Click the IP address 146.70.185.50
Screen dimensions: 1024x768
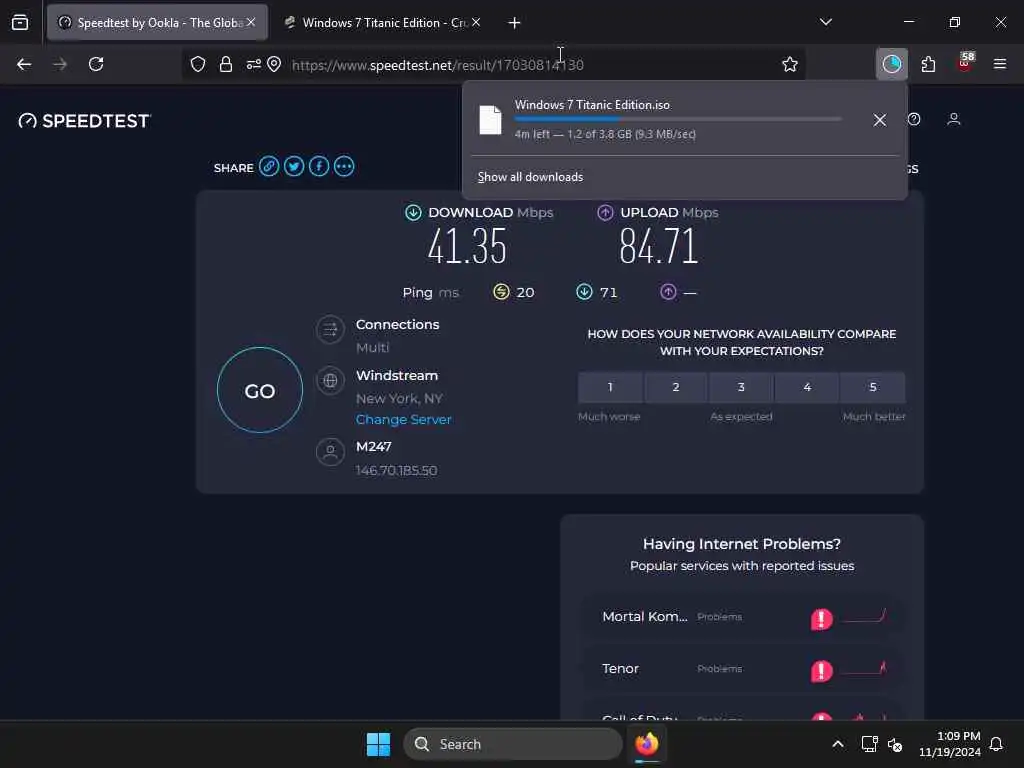point(396,470)
